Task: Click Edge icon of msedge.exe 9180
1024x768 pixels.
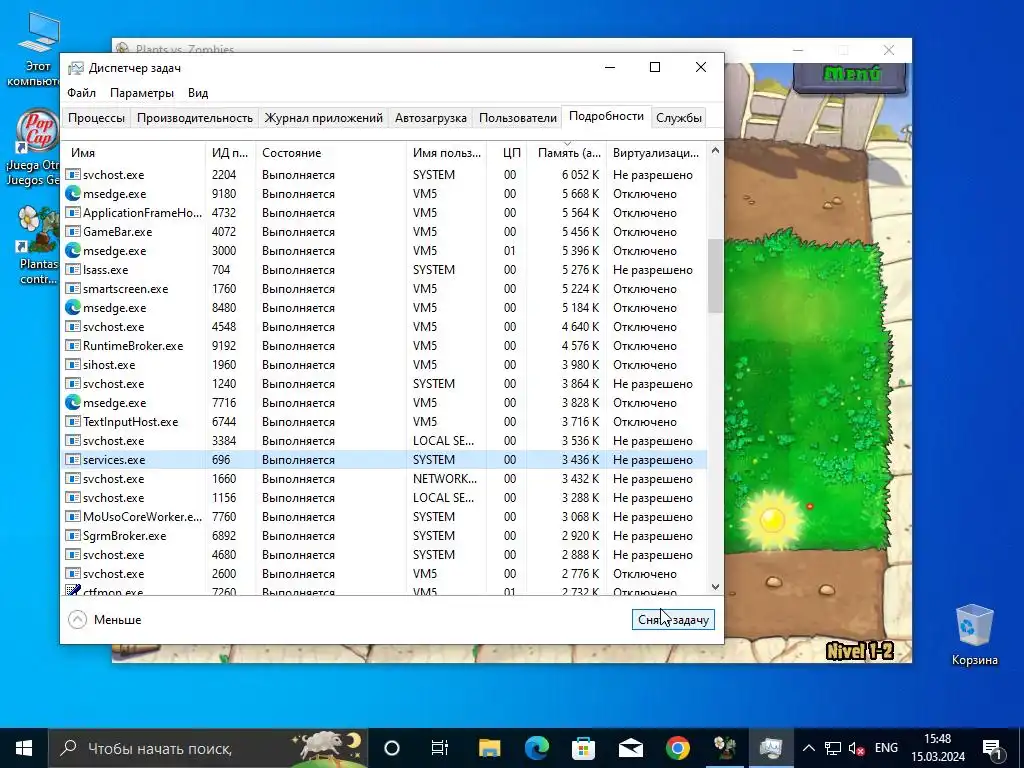Action: [x=73, y=194]
